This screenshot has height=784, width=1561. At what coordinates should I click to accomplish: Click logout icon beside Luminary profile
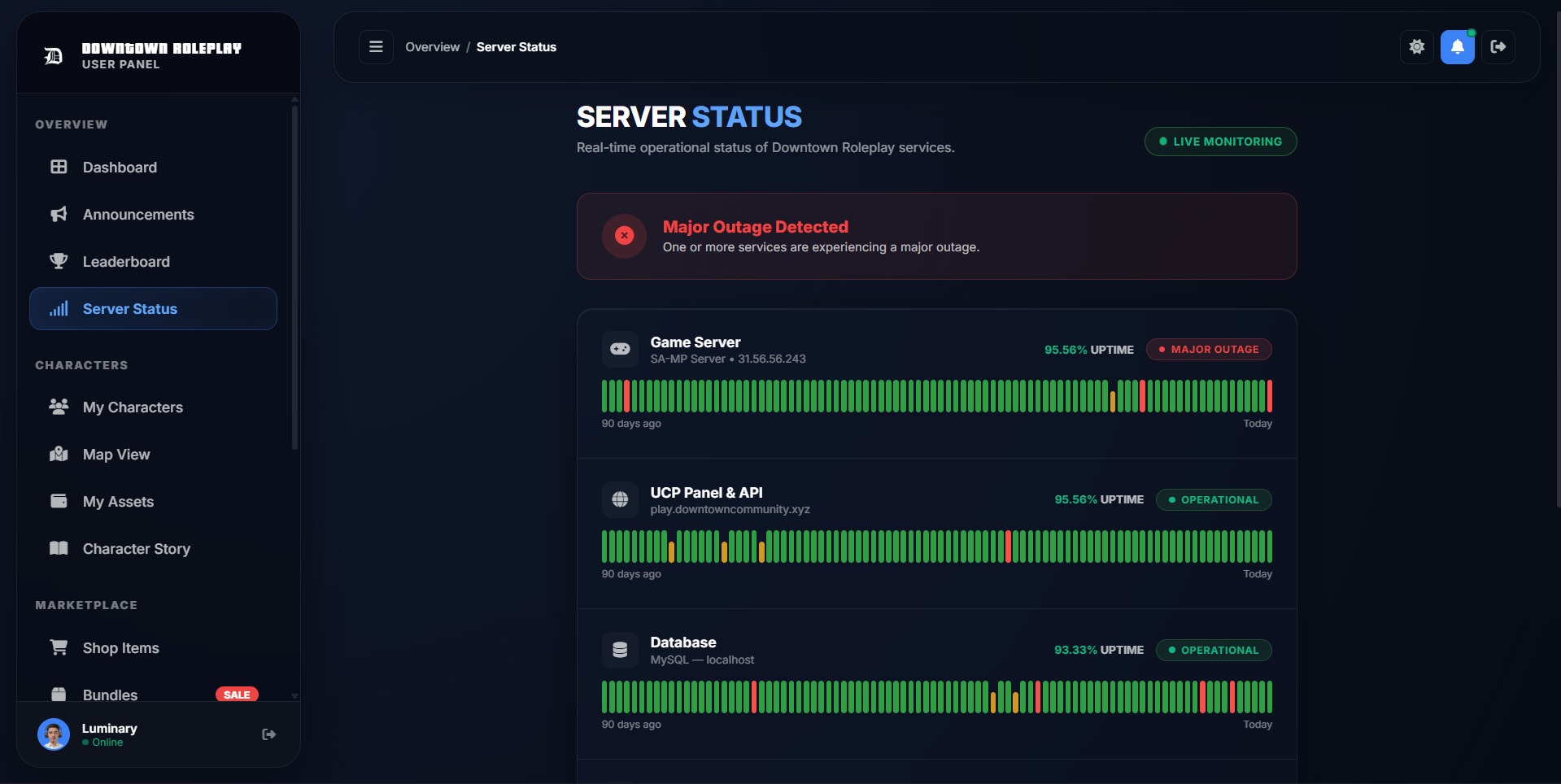[x=269, y=734]
